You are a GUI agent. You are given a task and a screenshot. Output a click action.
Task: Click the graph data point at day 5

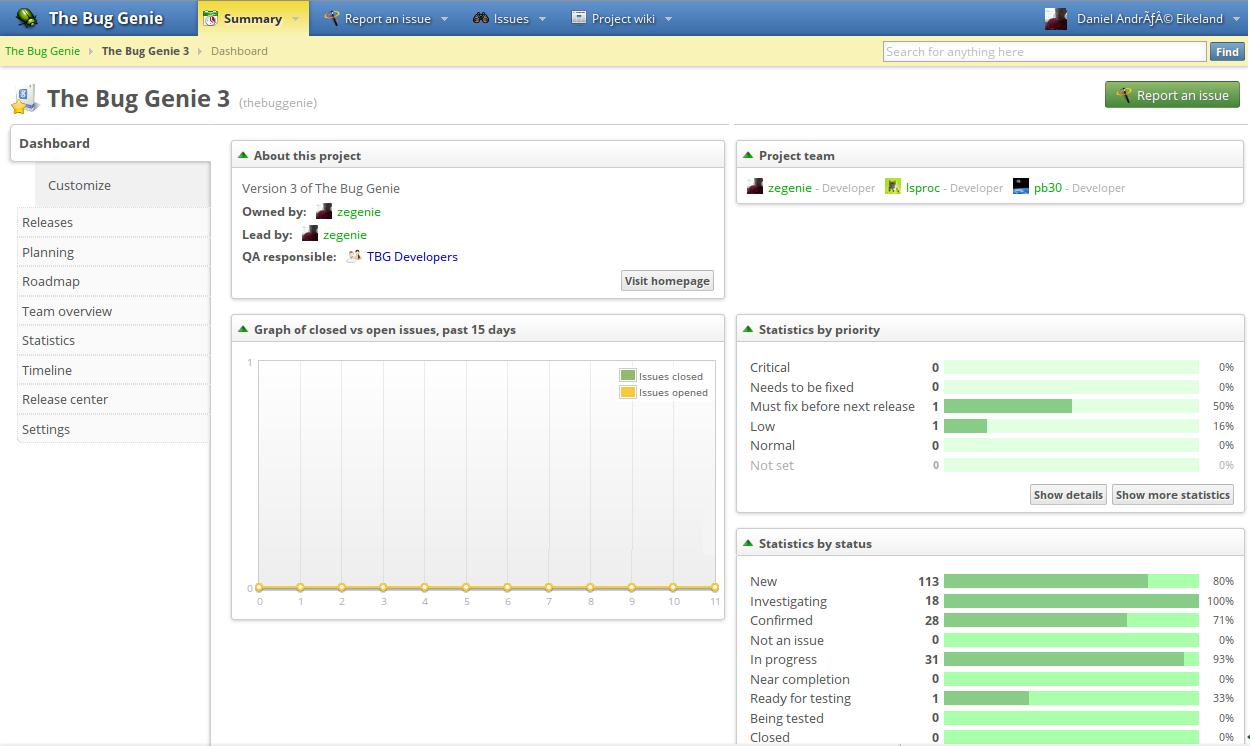[466, 588]
